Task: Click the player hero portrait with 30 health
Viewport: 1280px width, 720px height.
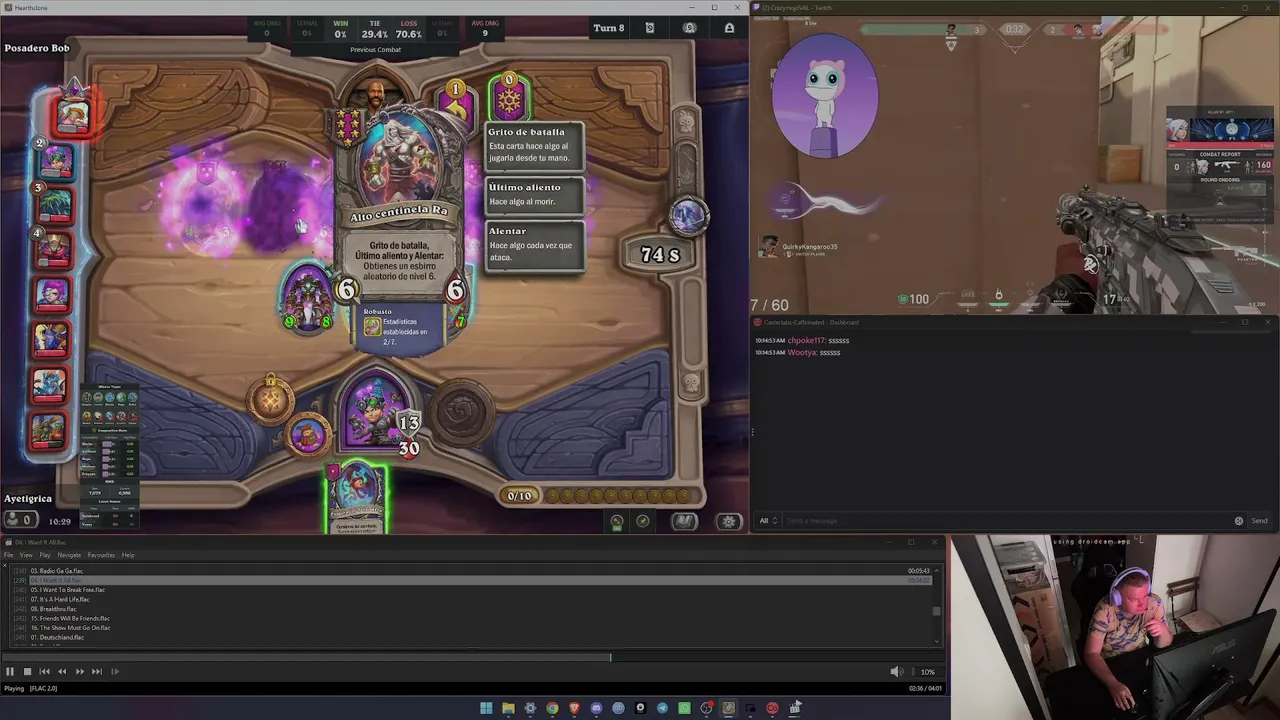Action: [x=378, y=412]
